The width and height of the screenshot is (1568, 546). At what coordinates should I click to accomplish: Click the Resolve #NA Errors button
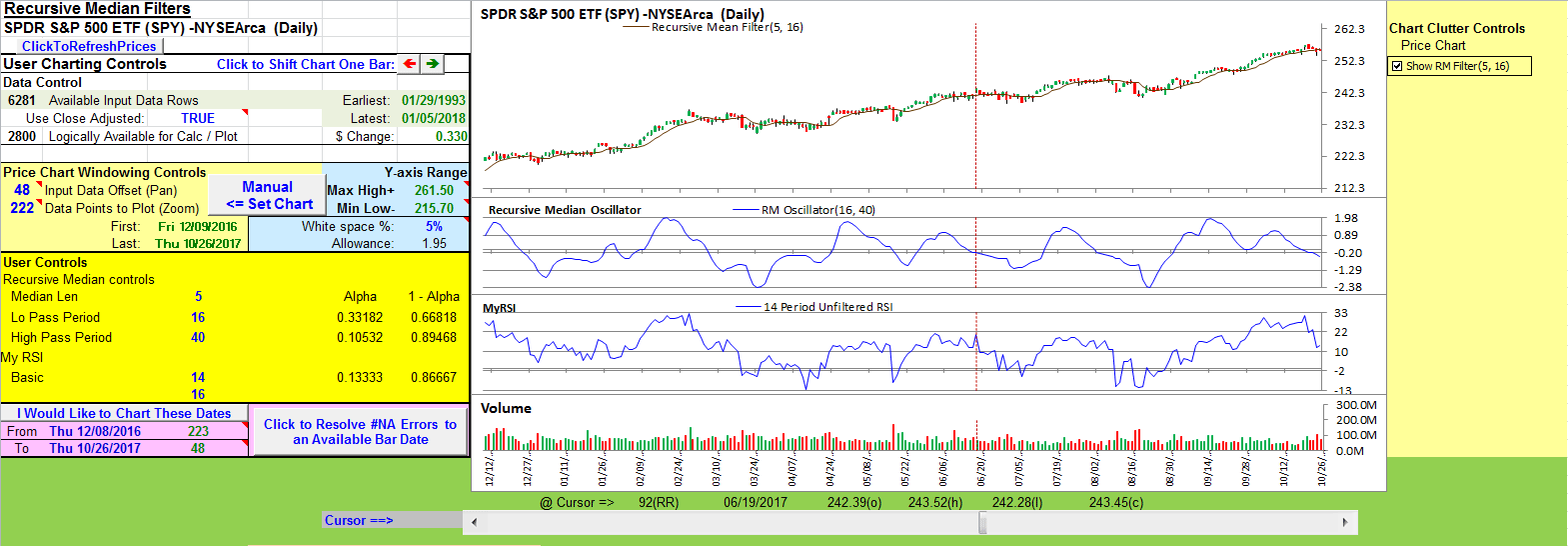[360, 432]
